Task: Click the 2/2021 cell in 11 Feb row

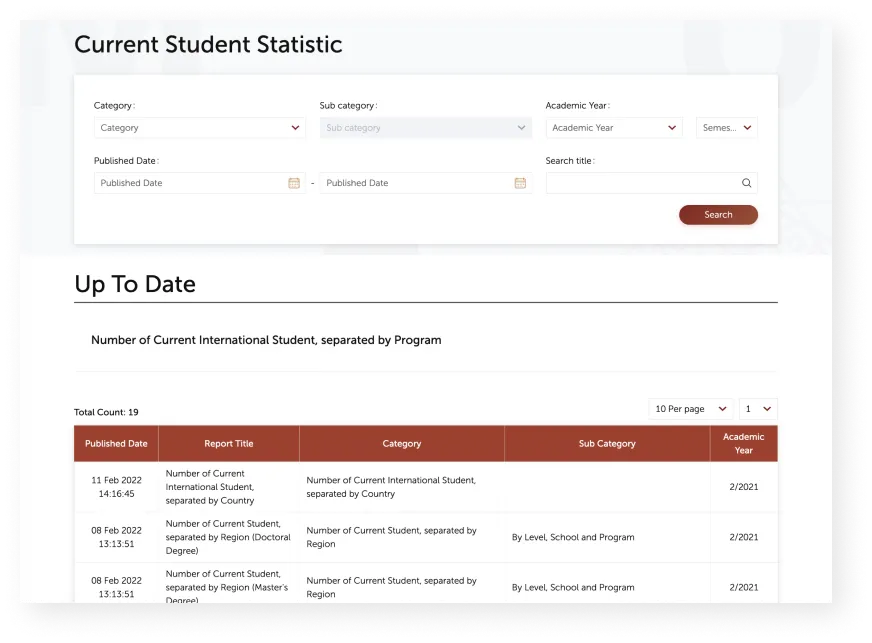Action: [x=744, y=487]
